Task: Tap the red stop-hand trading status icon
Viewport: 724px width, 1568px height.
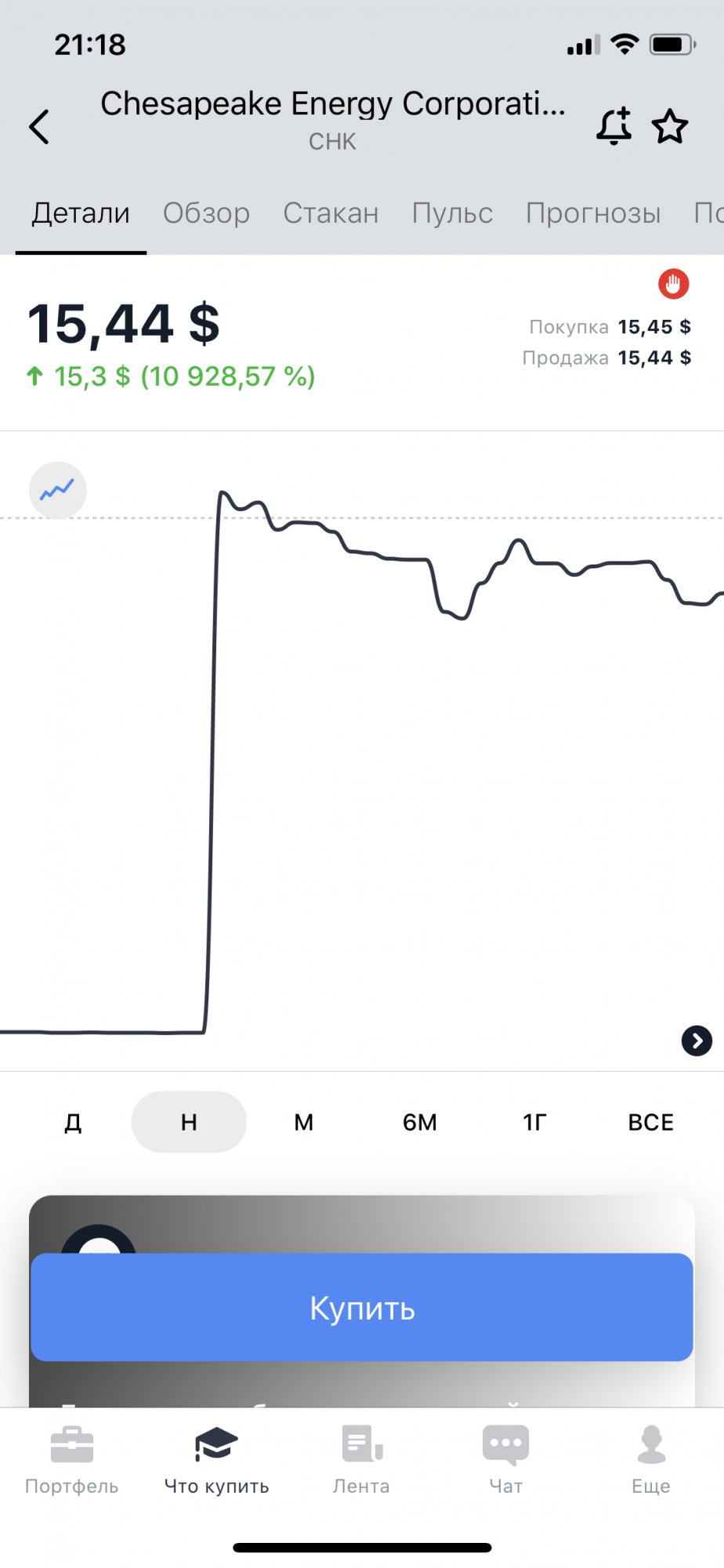Action: point(673,284)
